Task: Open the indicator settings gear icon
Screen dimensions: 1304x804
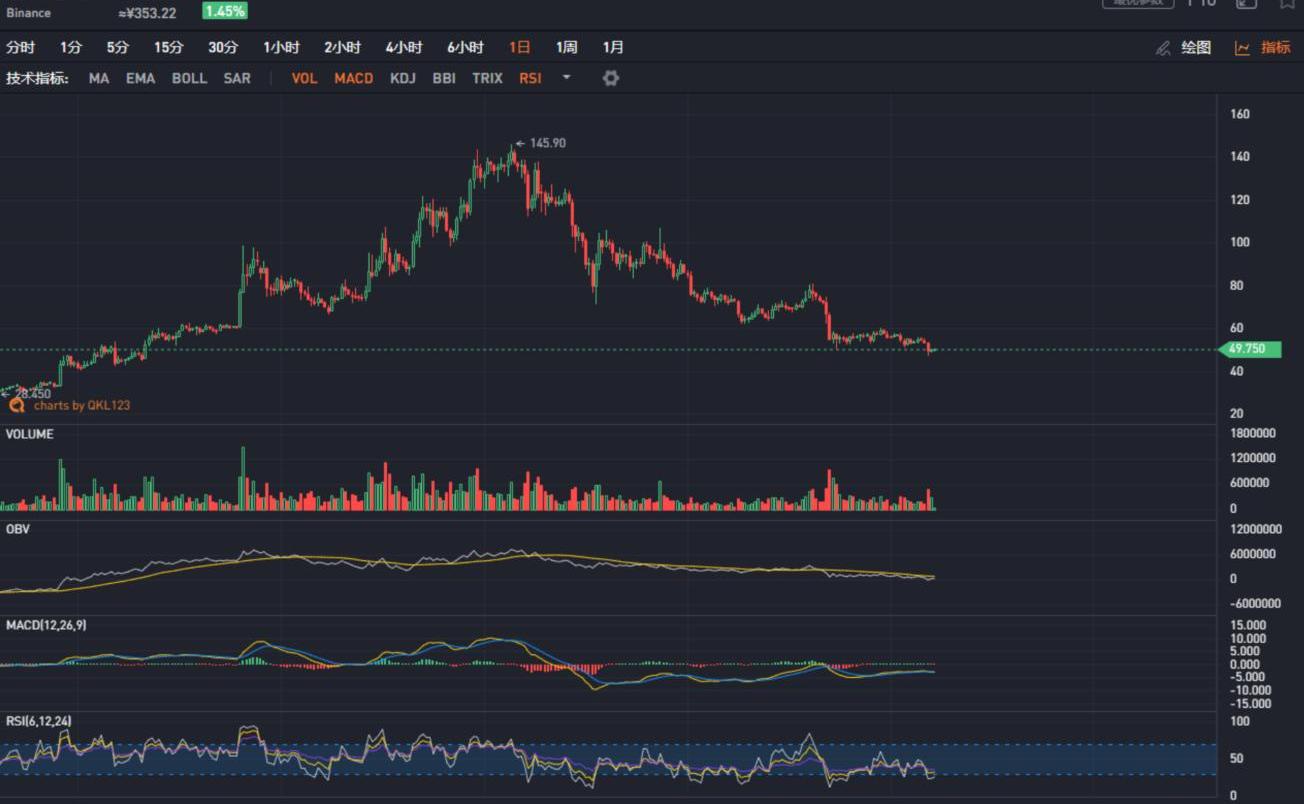Action: (611, 78)
